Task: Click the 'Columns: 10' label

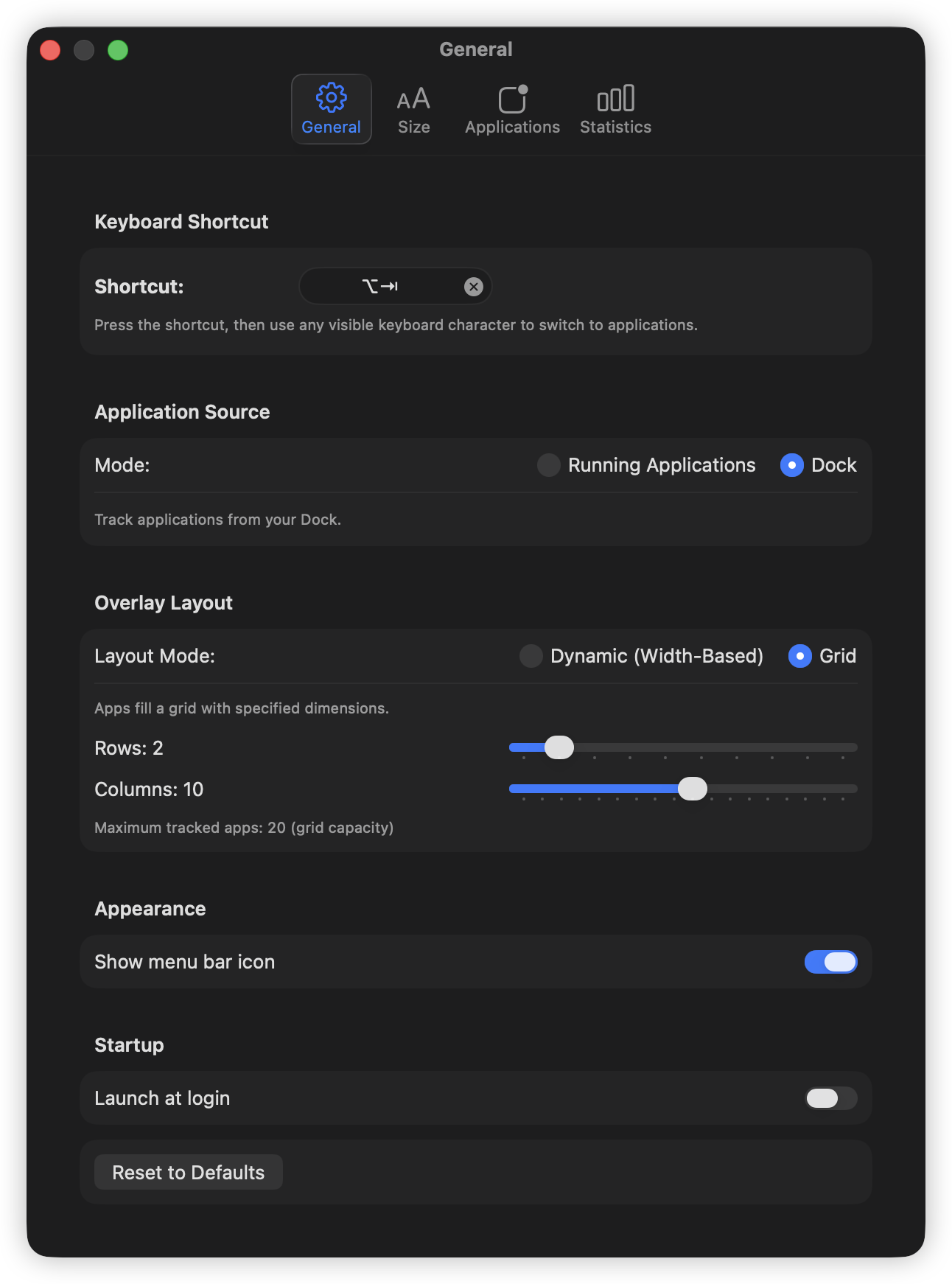Action: point(149,789)
